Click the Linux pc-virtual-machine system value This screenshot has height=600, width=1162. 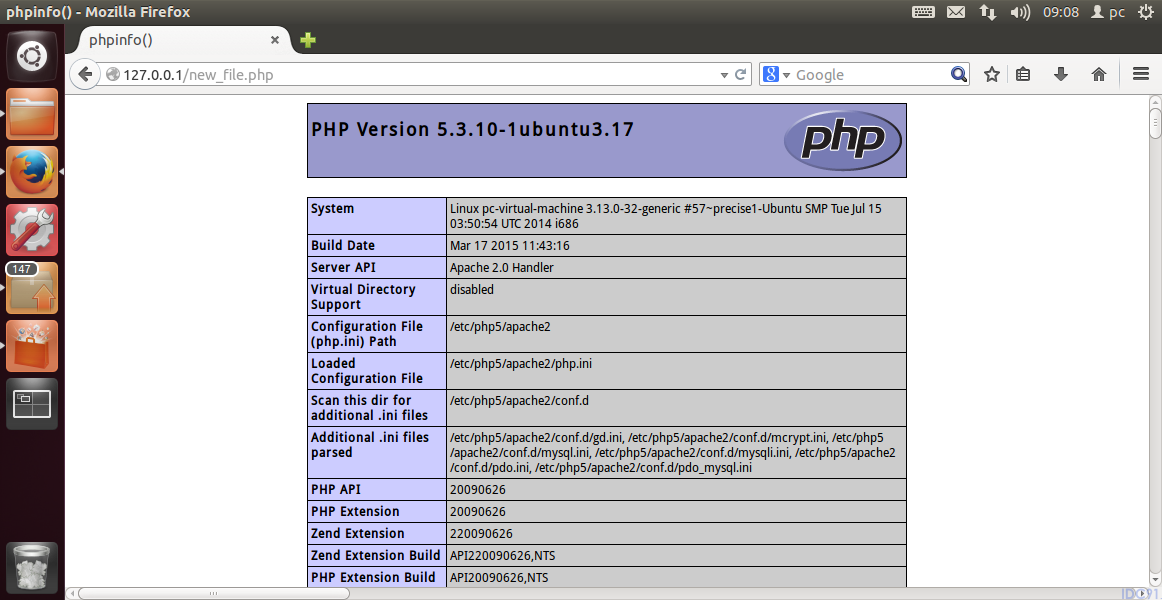click(x=666, y=216)
